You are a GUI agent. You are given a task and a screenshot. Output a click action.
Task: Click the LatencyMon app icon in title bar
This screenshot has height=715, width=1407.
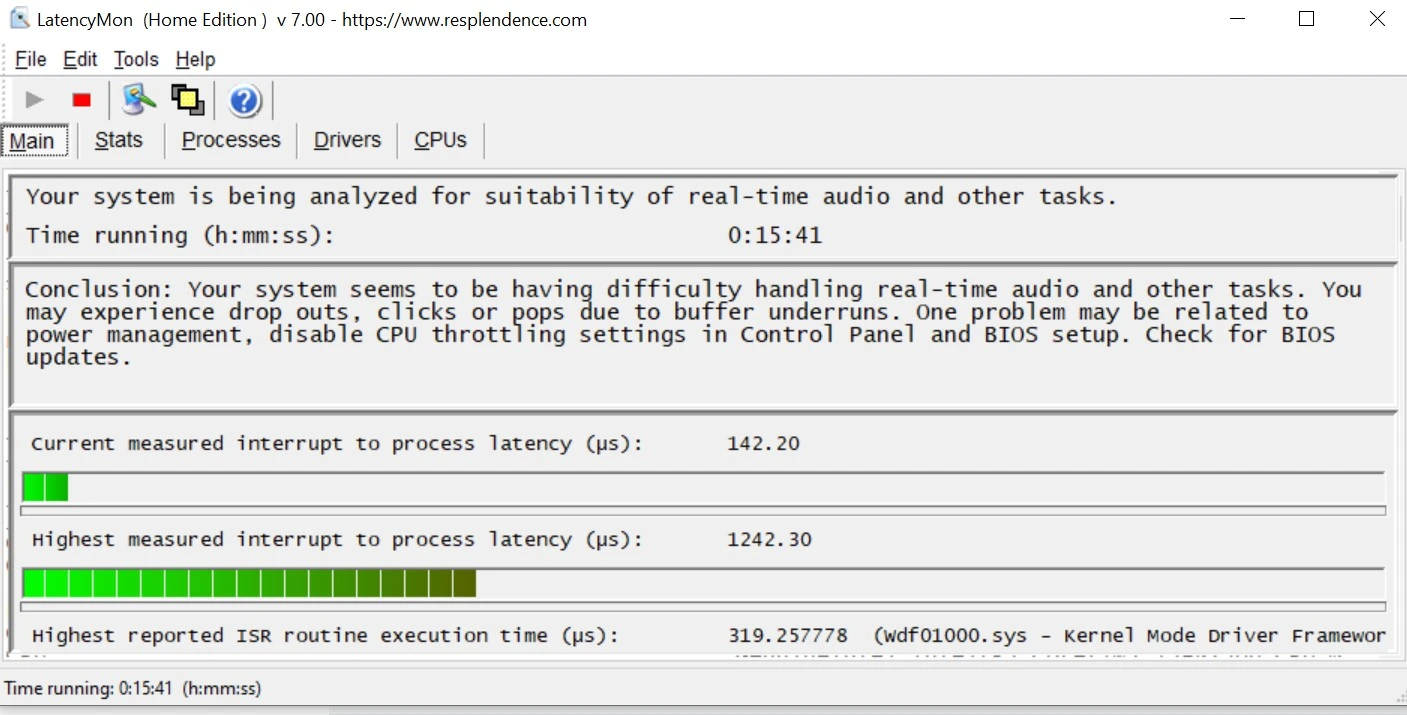(19, 19)
